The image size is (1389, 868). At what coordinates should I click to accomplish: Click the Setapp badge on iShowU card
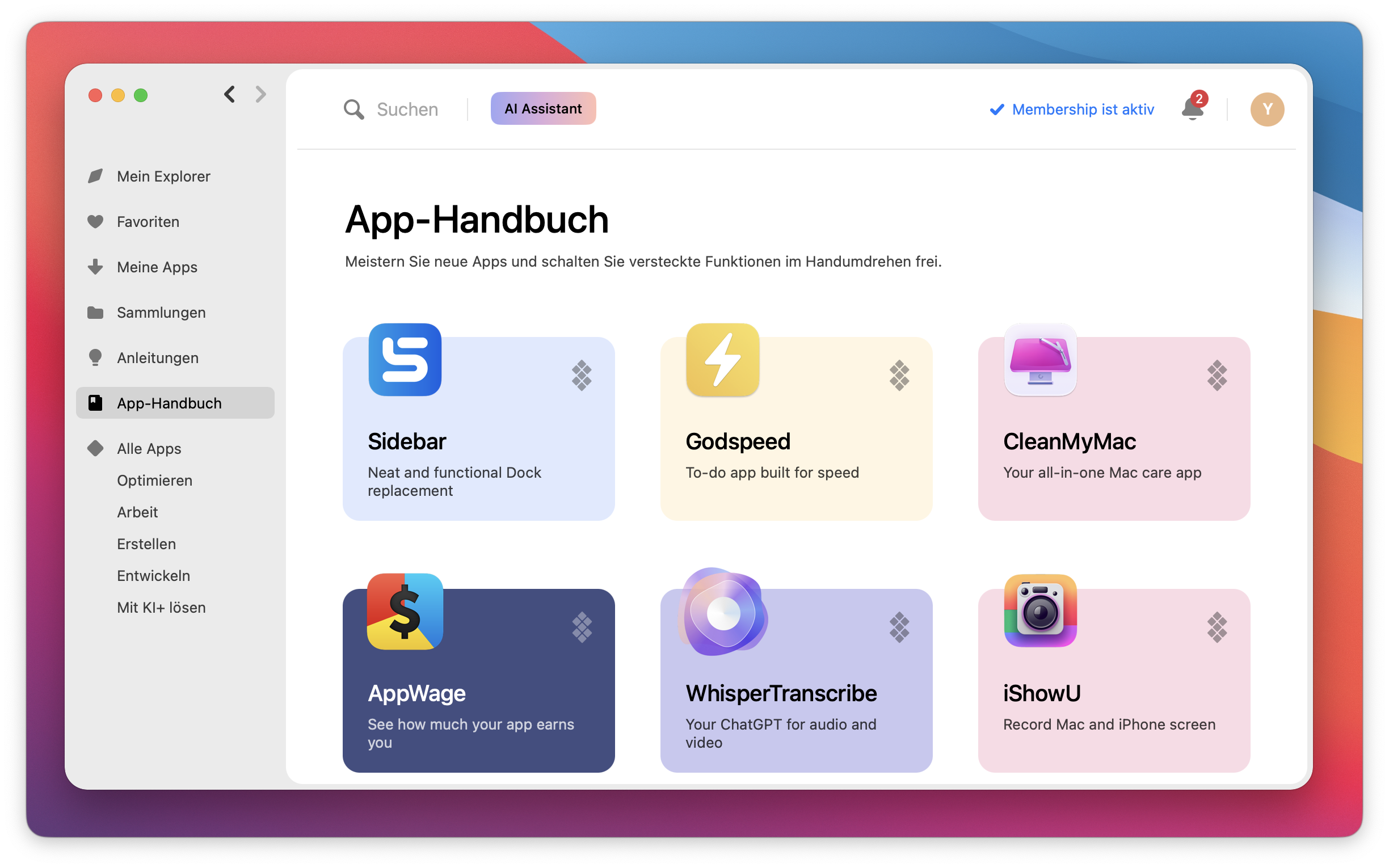click(1217, 627)
